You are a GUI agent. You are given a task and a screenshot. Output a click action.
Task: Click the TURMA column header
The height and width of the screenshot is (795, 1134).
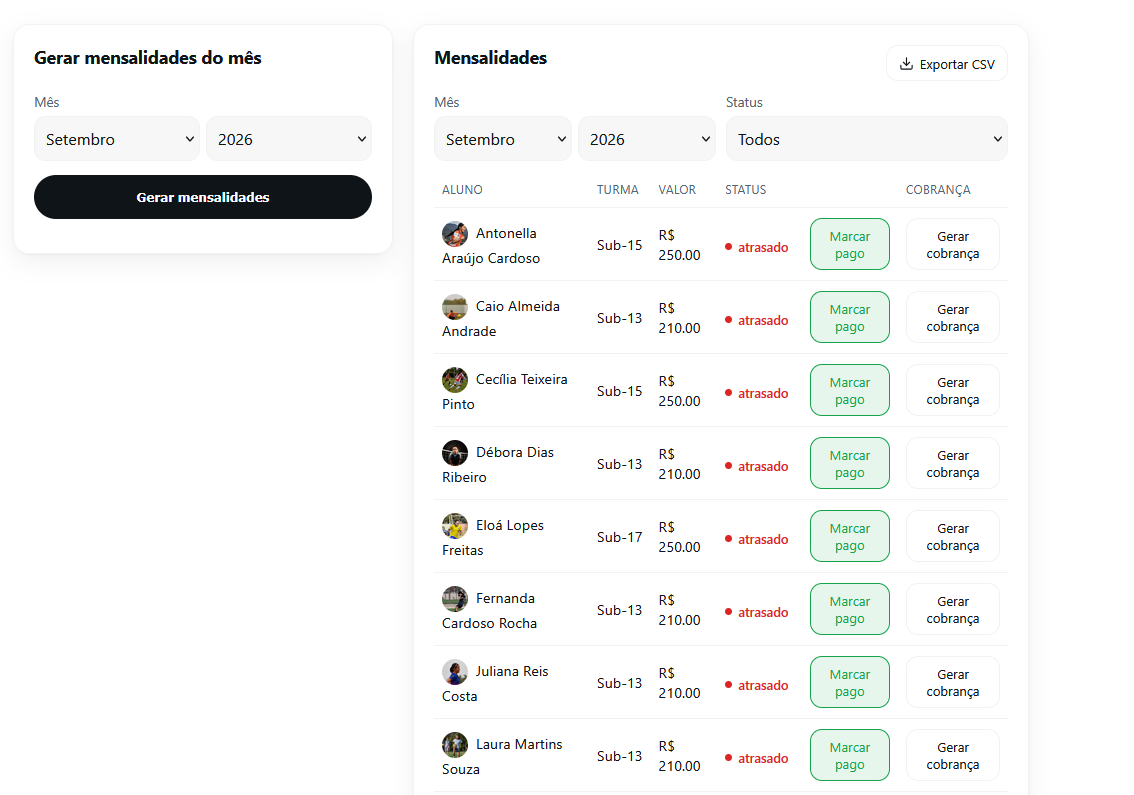tap(618, 190)
